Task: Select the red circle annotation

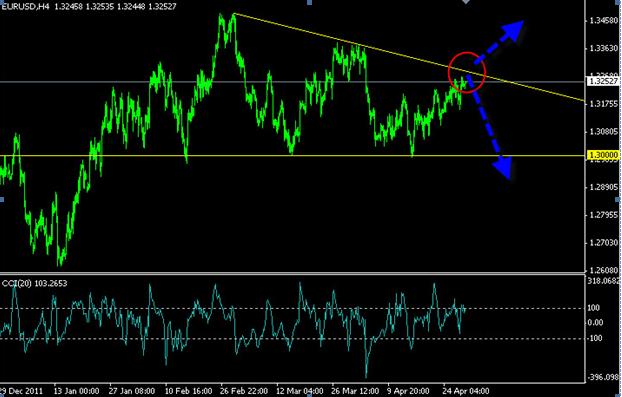Action: tap(467, 73)
